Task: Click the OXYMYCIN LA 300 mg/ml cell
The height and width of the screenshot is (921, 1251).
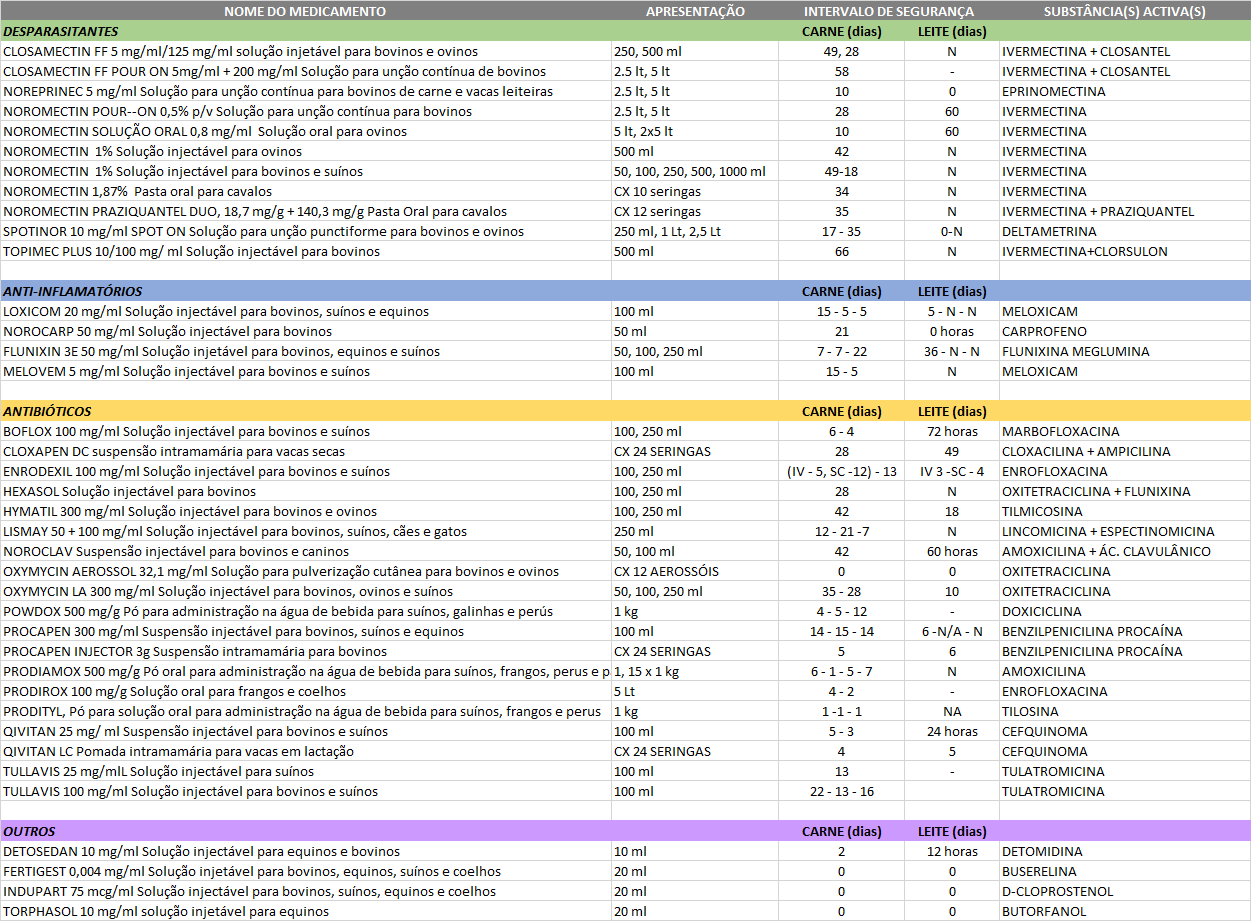Action: click(x=305, y=591)
